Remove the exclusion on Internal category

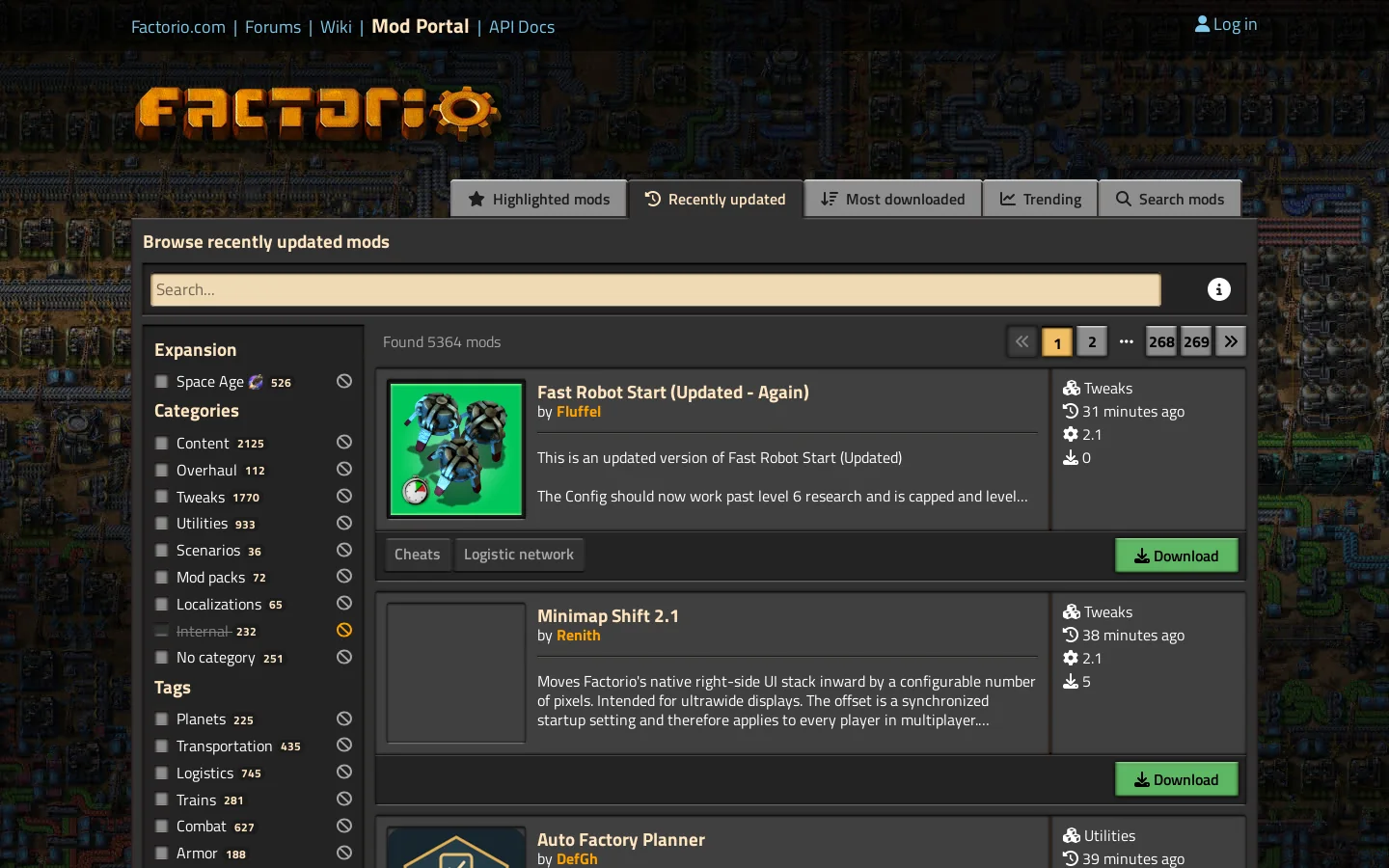[344, 631]
